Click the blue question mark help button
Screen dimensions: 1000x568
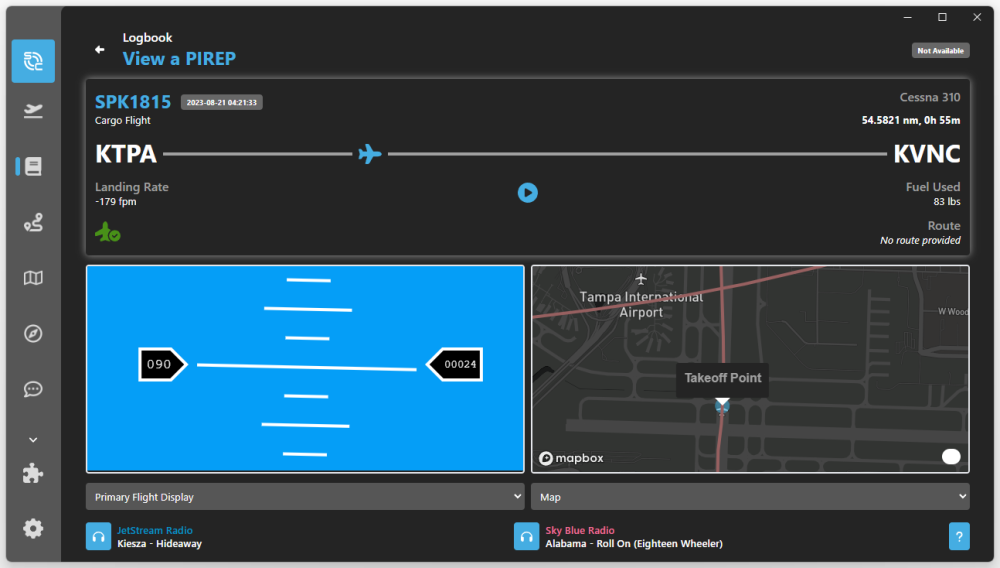click(x=959, y=537)
